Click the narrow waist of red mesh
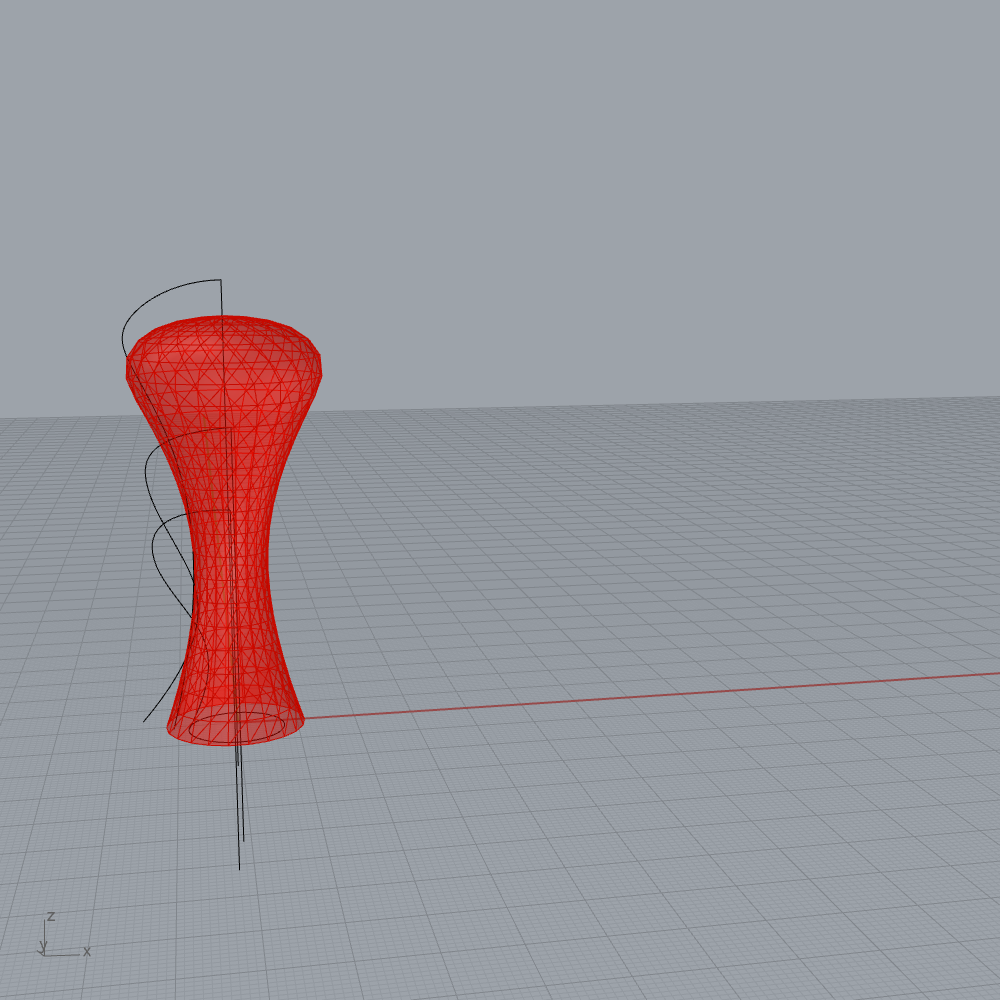 pyautogui.click(x=232, y=560)
